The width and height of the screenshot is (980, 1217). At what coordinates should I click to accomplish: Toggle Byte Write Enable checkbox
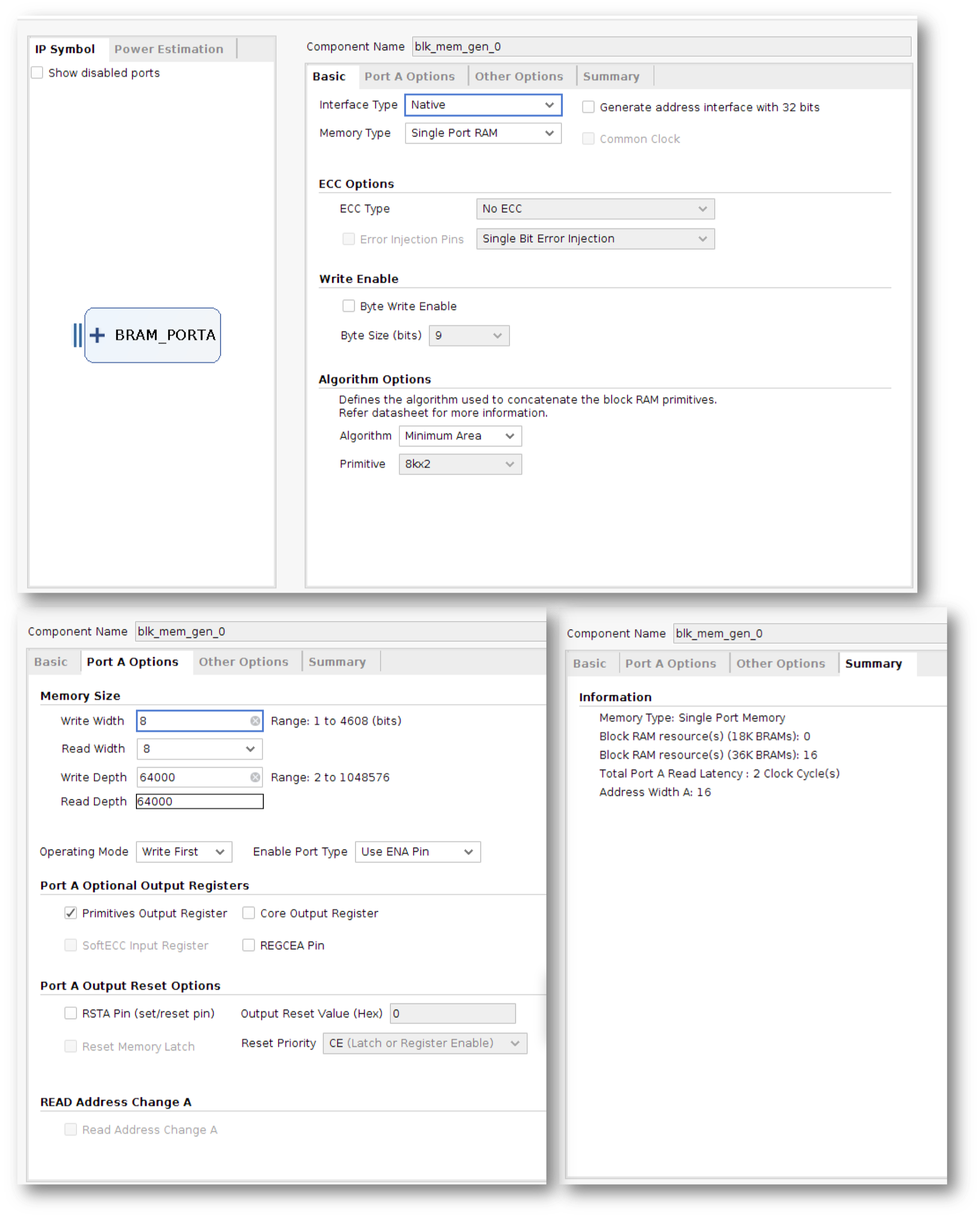(x=348, y=306)
